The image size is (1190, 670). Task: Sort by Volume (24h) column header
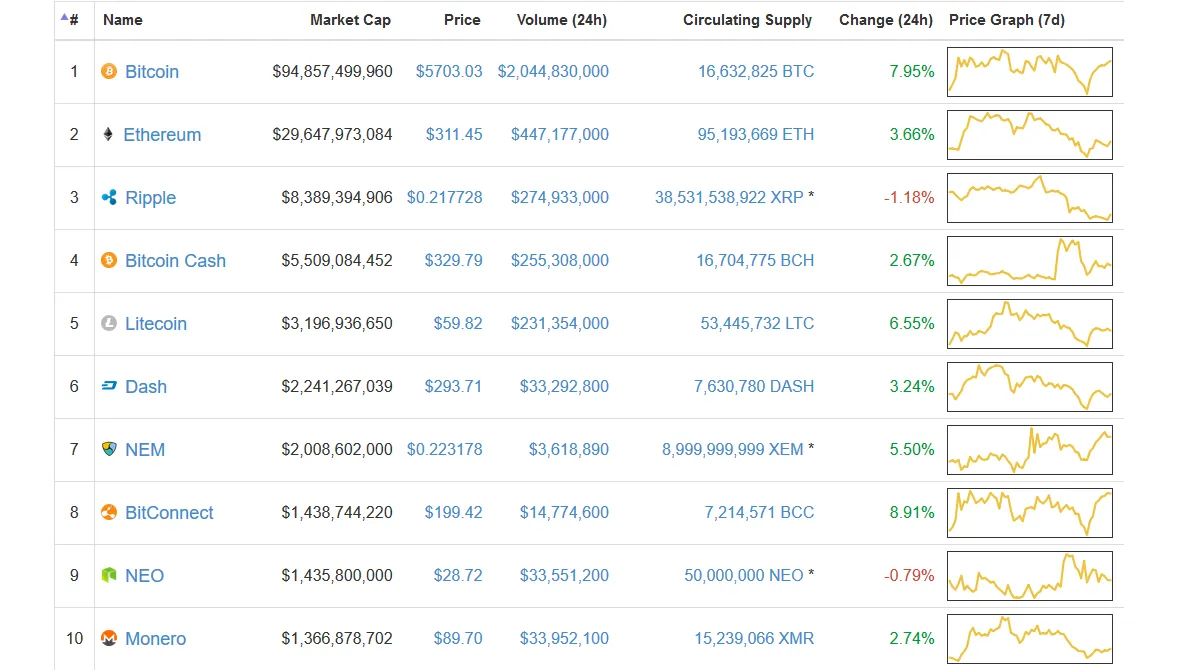[x=562, y=20]
